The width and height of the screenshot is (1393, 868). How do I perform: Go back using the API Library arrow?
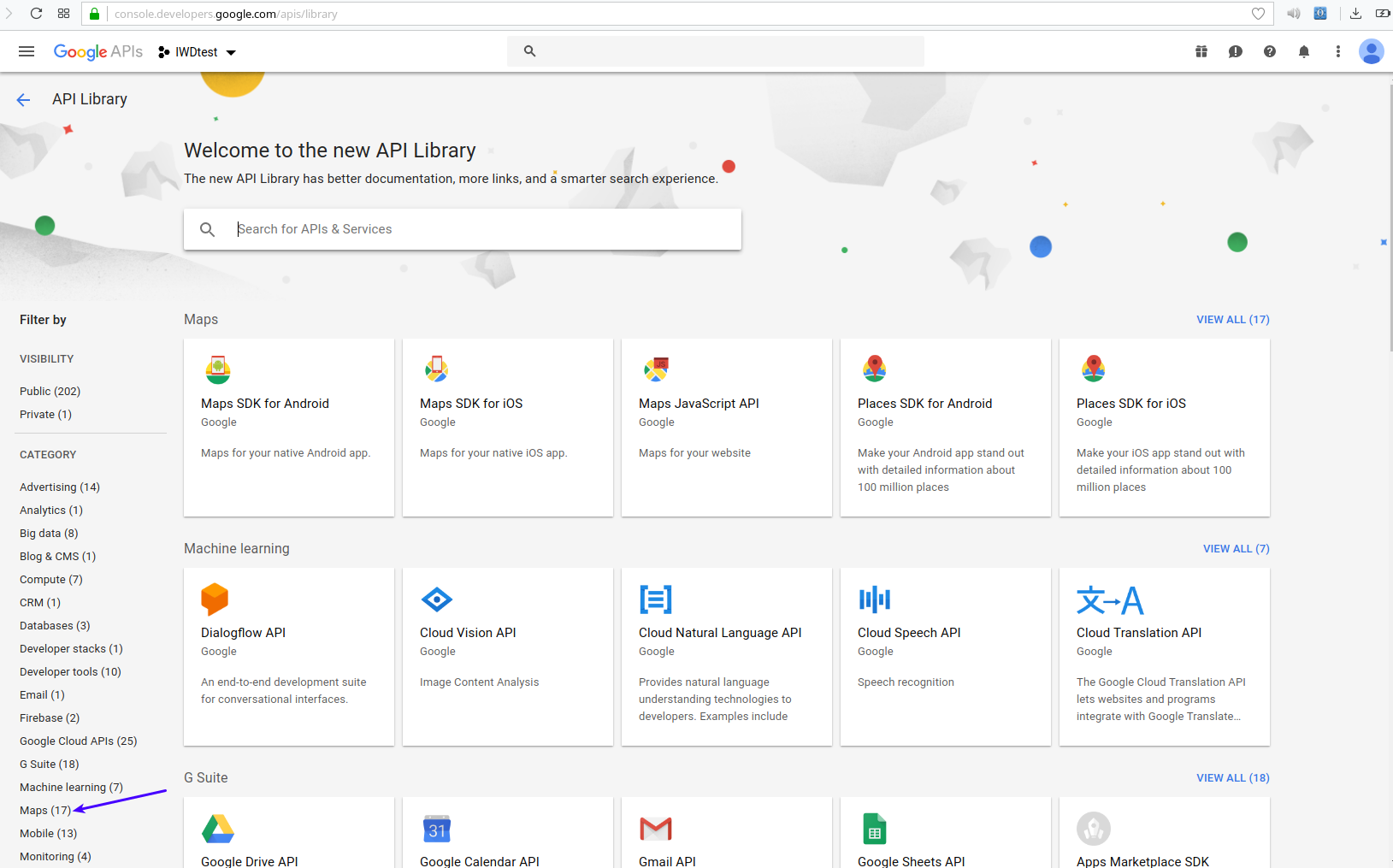(x=23, y=100)
